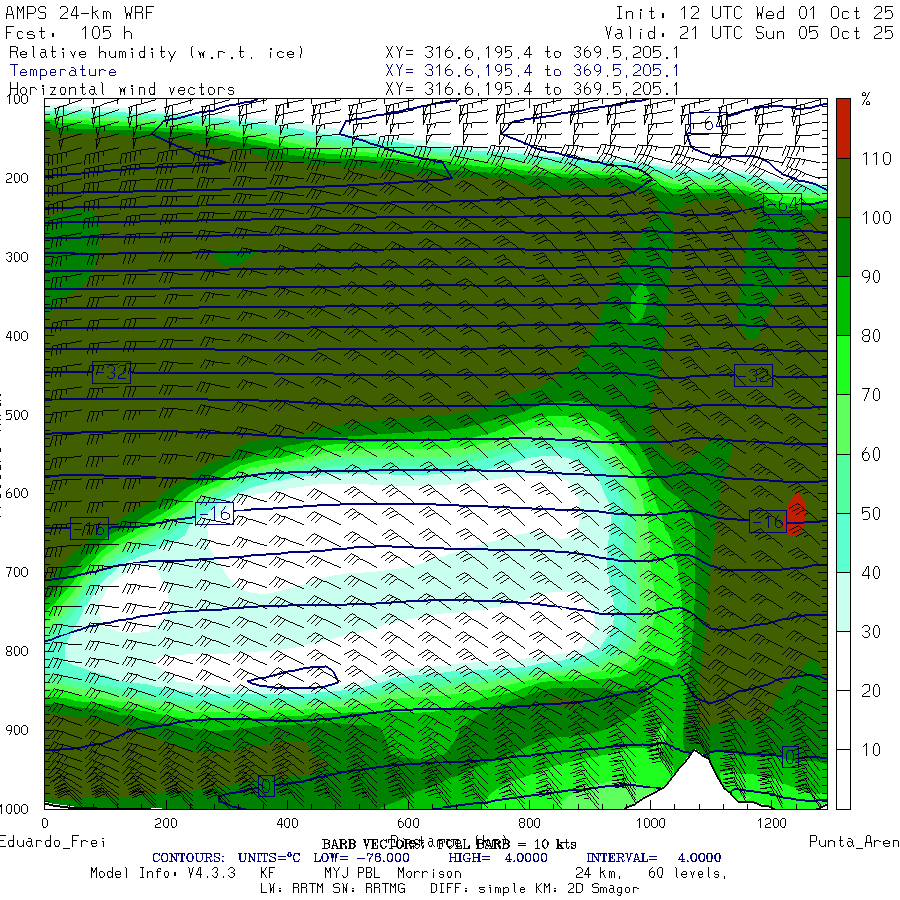This screenshot has width=900, height=900.
Task: Click the red supersaturation patch near 600 hPa
Action: (796, 514)
